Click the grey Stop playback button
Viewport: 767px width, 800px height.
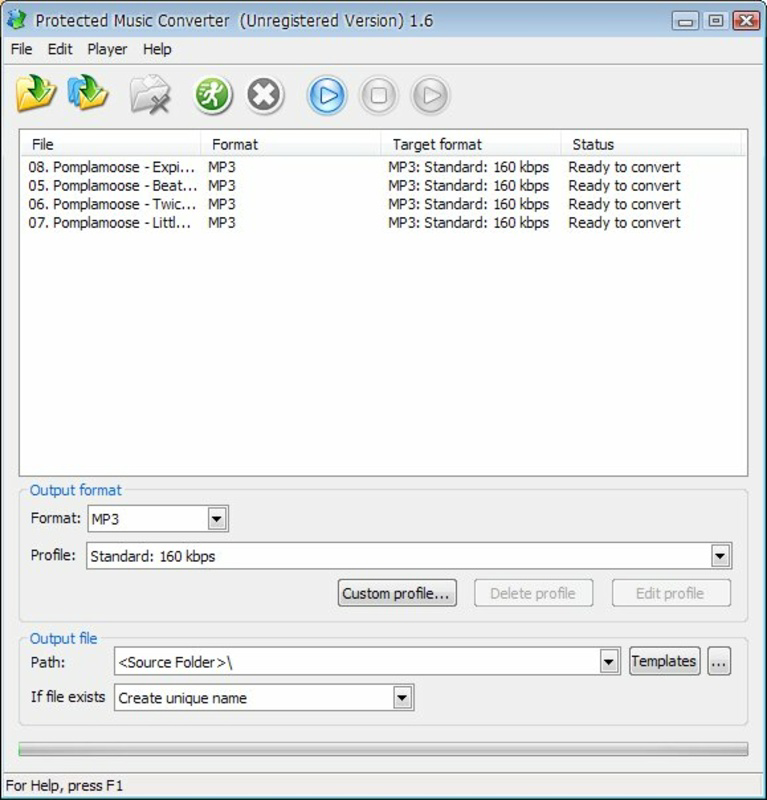pyautogui.click(x=379, y=95)
